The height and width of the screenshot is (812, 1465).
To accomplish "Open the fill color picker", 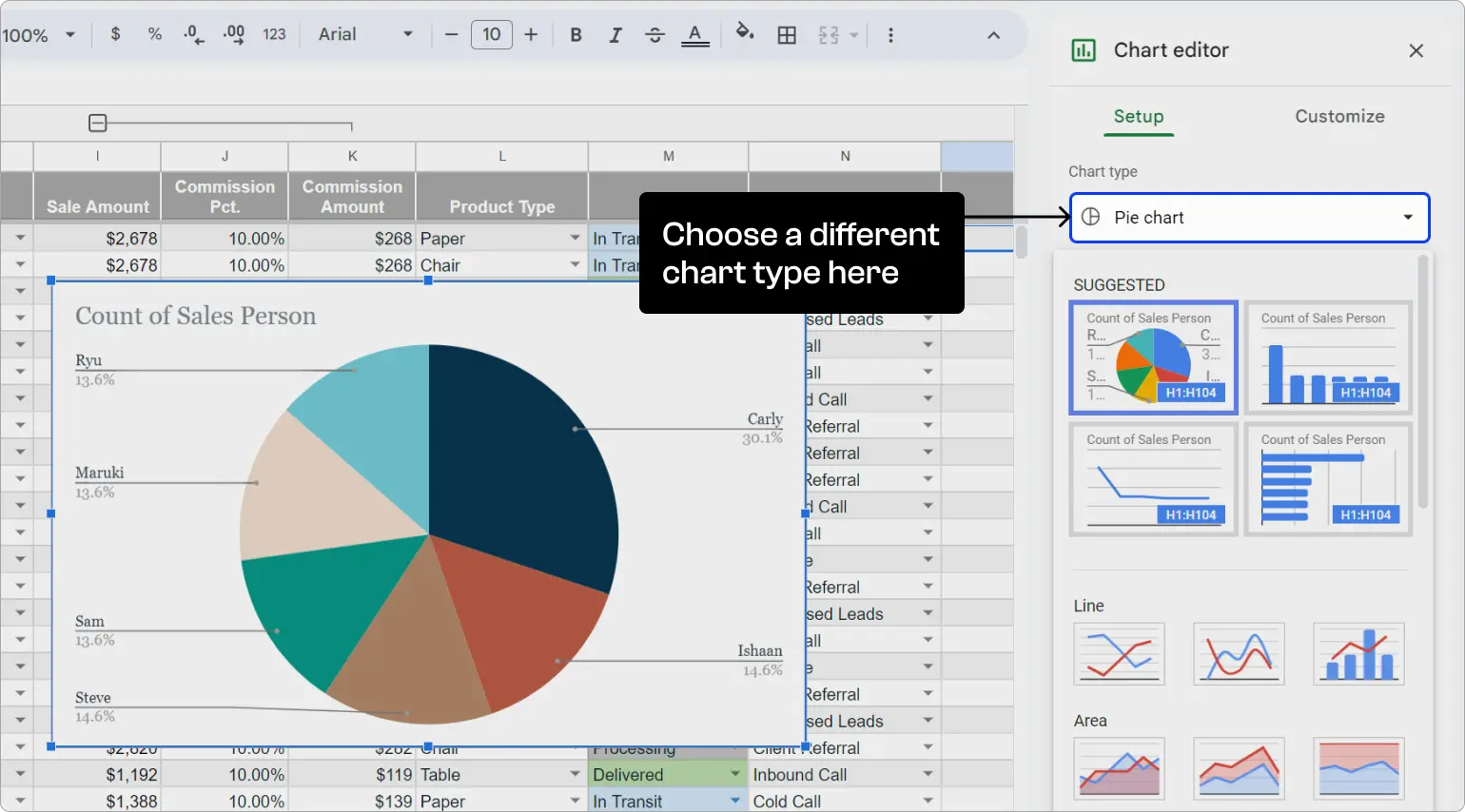I will tap(745, 34).
